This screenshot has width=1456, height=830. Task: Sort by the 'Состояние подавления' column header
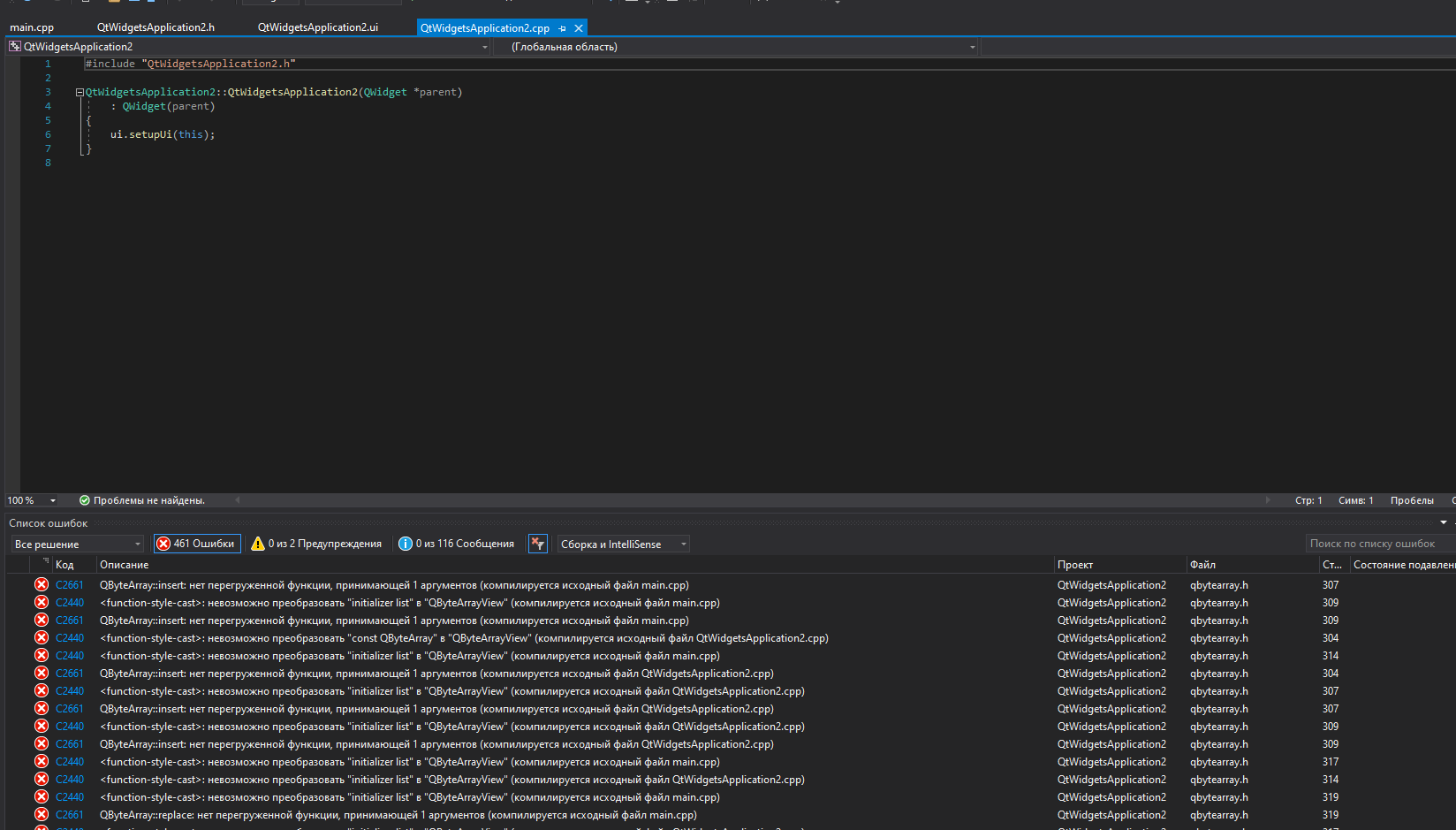(1404, 565)
